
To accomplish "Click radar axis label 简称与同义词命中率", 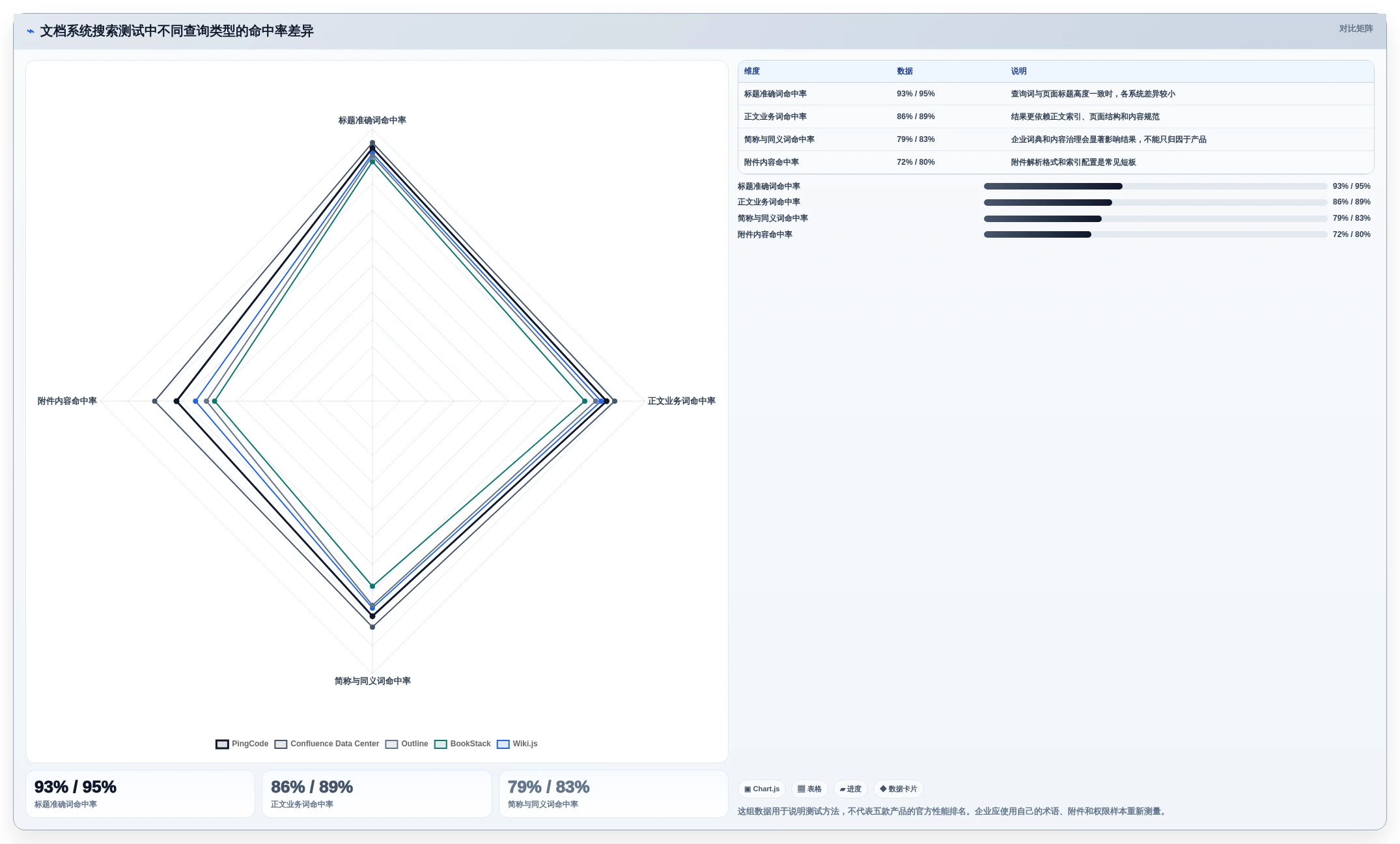I will point(372,681).
